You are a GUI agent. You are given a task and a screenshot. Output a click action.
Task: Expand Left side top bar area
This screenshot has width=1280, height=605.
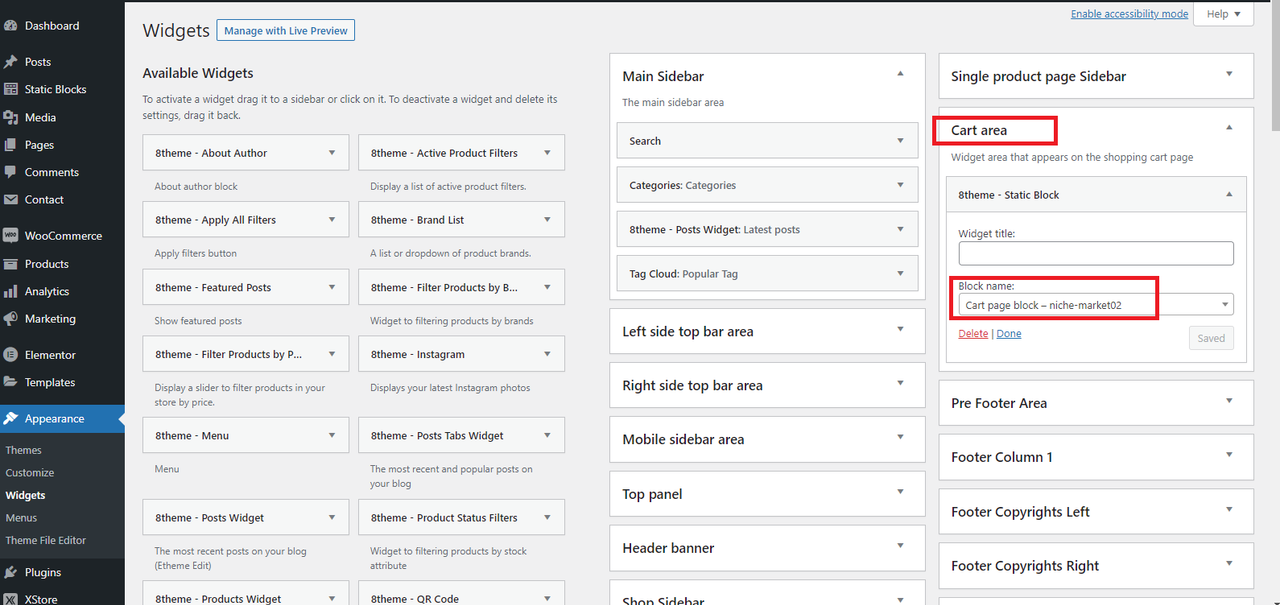pos(900,331)
